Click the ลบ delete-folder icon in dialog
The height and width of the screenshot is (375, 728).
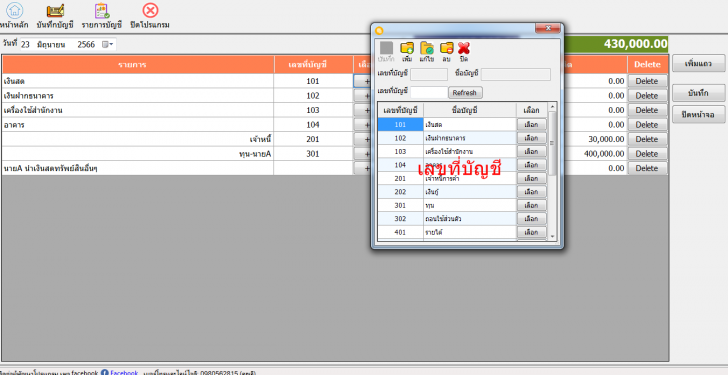point(447,48)
